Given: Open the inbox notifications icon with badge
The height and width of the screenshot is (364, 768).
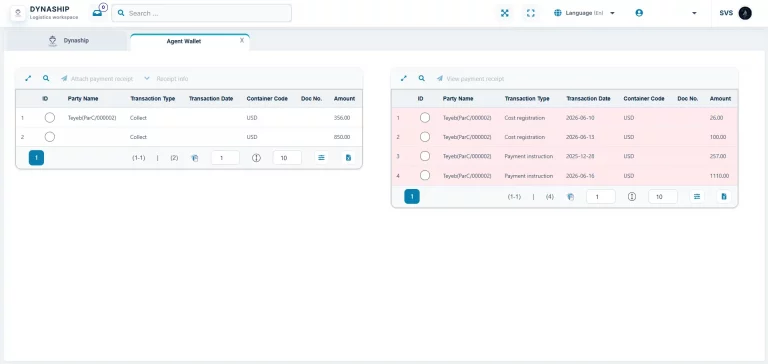Looking at the screenshot, I should click(98, 13).
